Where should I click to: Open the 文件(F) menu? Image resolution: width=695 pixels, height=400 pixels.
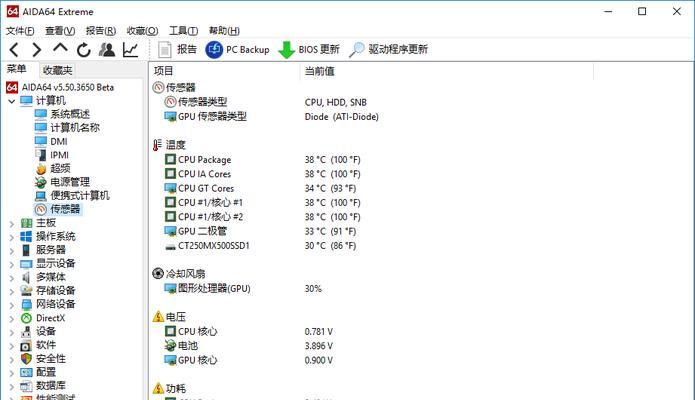20,31
